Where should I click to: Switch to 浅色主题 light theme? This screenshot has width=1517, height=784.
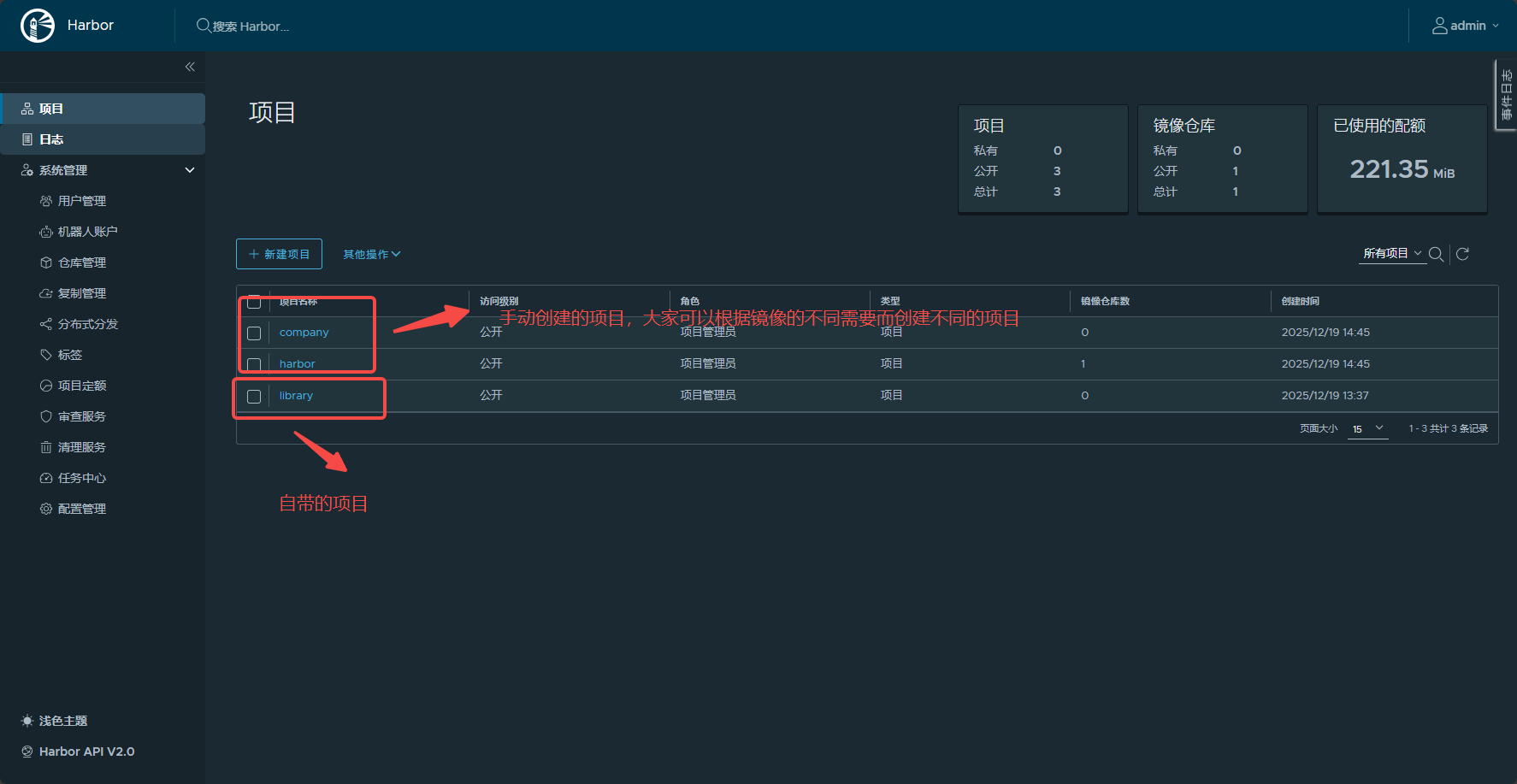click(63, 721)
